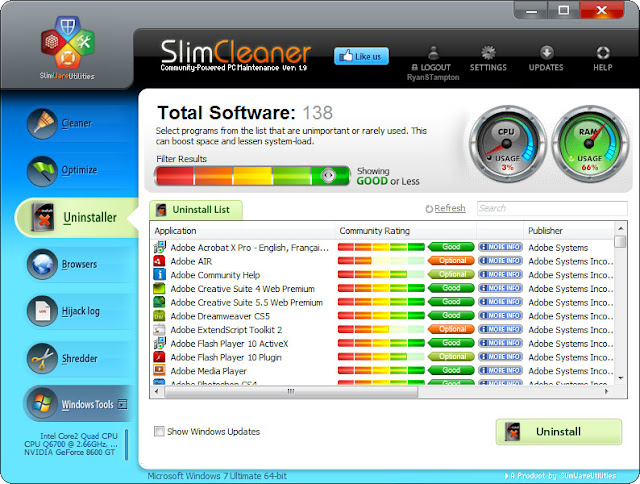The image size is (640, 484).
Task: Open More Info for Adobe Dreamweaver CS5
Action: 500,315
